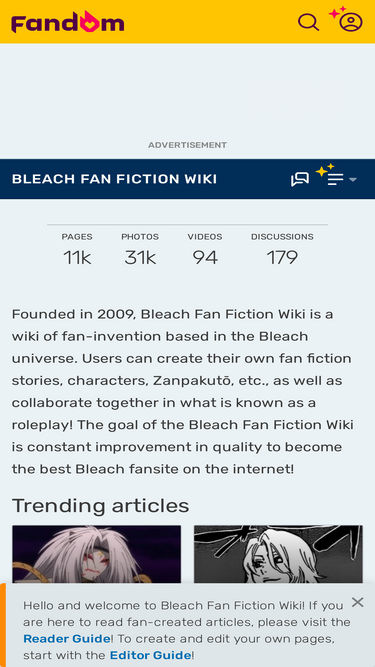This screenshot has height=667, width=375.
Task: Expand the wiki menu dropdown arrow
Action: coord(352,180)
